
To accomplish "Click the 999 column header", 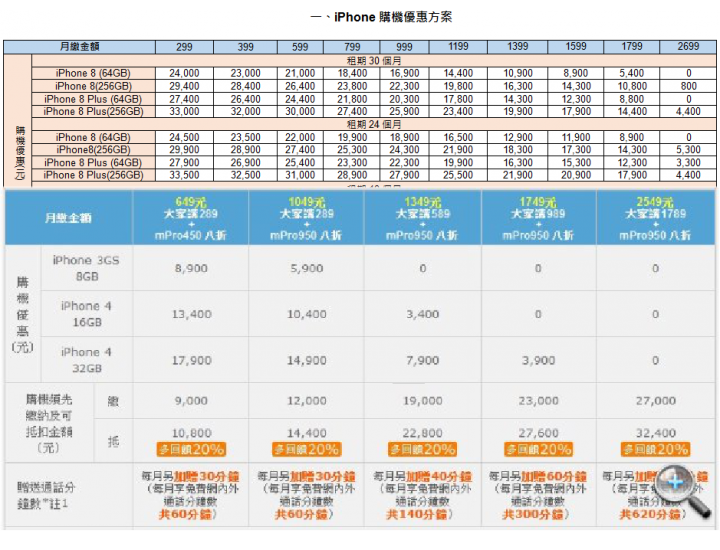I will (404, 46).
